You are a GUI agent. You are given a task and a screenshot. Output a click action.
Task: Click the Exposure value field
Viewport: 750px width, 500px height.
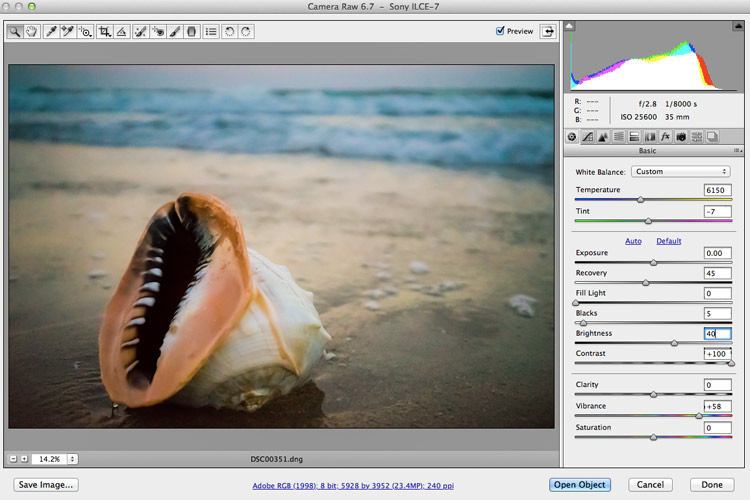pyautogui.click(x=717, y=253)
